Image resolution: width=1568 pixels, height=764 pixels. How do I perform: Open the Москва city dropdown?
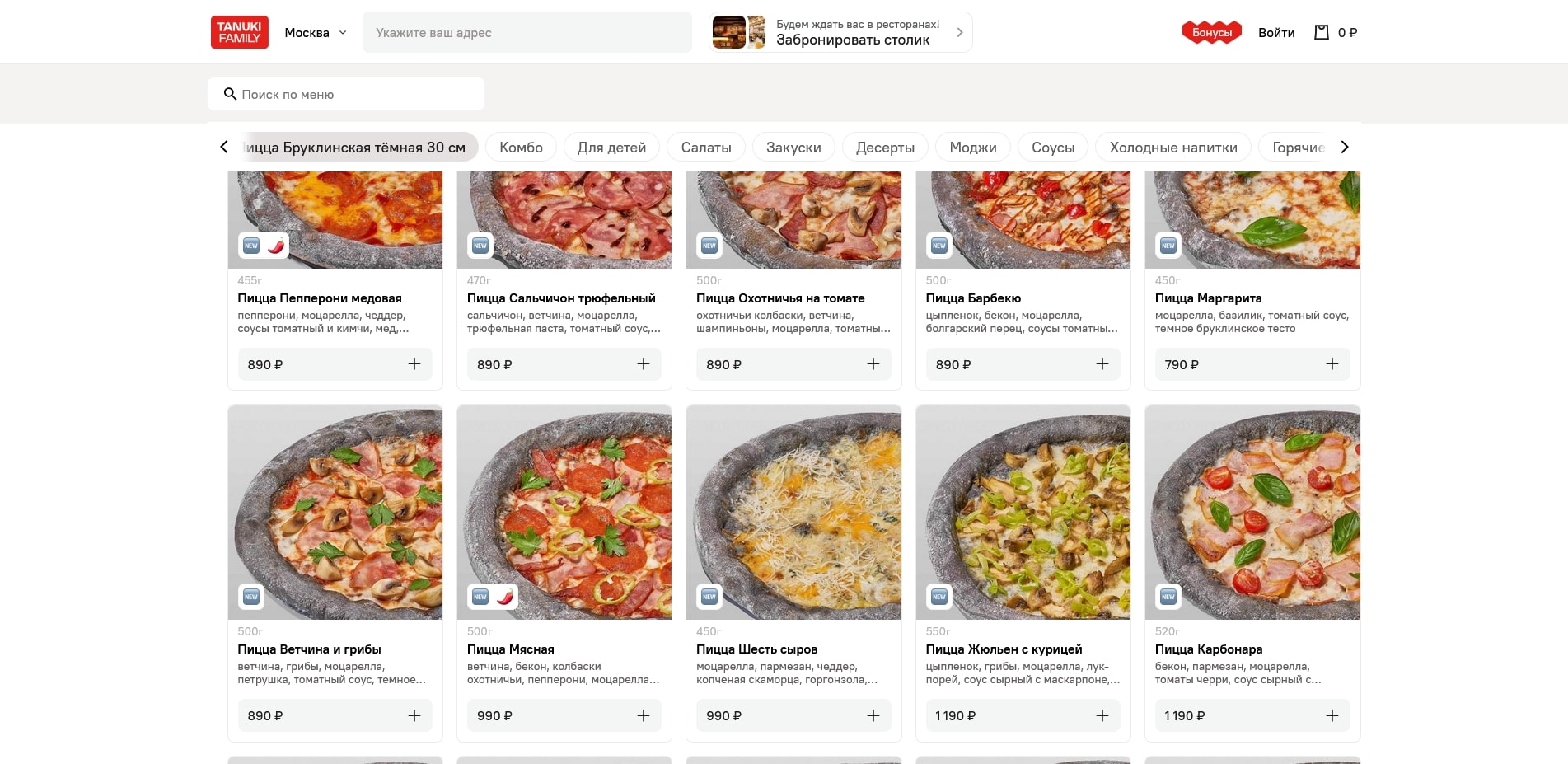(x=316, y=33)
